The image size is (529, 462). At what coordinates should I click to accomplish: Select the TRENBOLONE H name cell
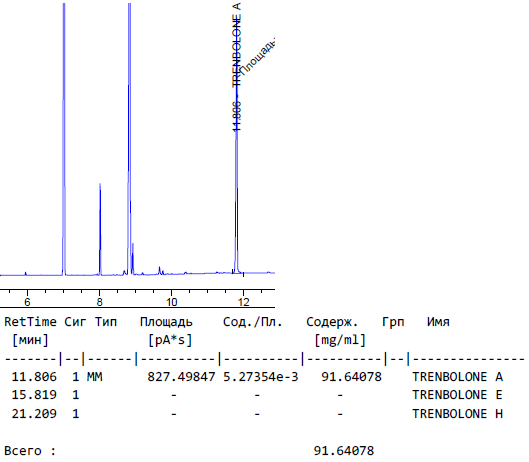pyautogui.click(x=457, y=414)
